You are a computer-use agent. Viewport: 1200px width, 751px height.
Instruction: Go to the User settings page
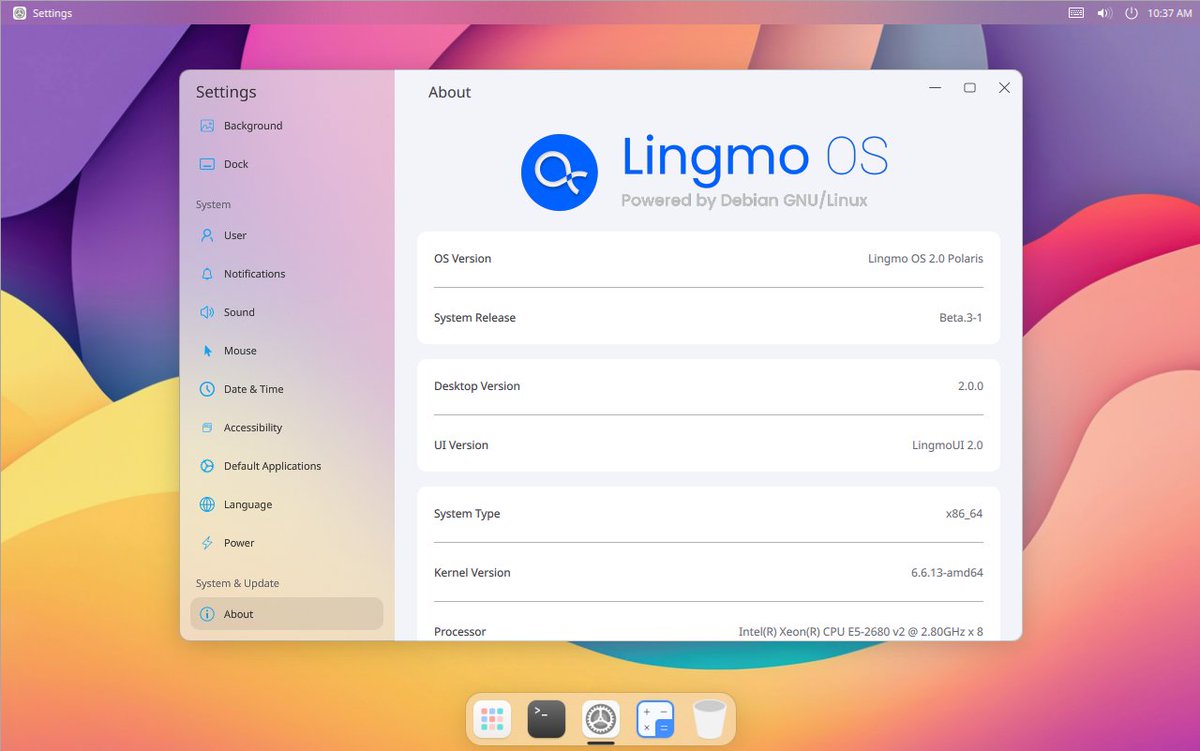[287, 236]
